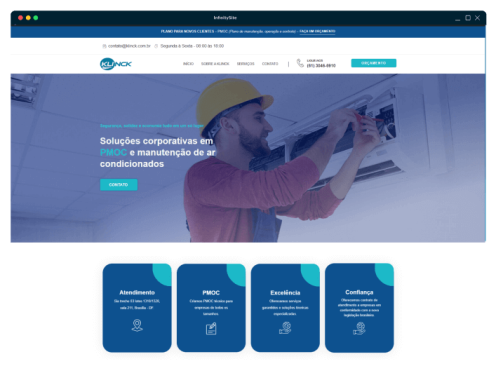This screenshot has width=496, height=366.
Task: Click the CONTATO button in hero banner
Action: tap(119, 185)
